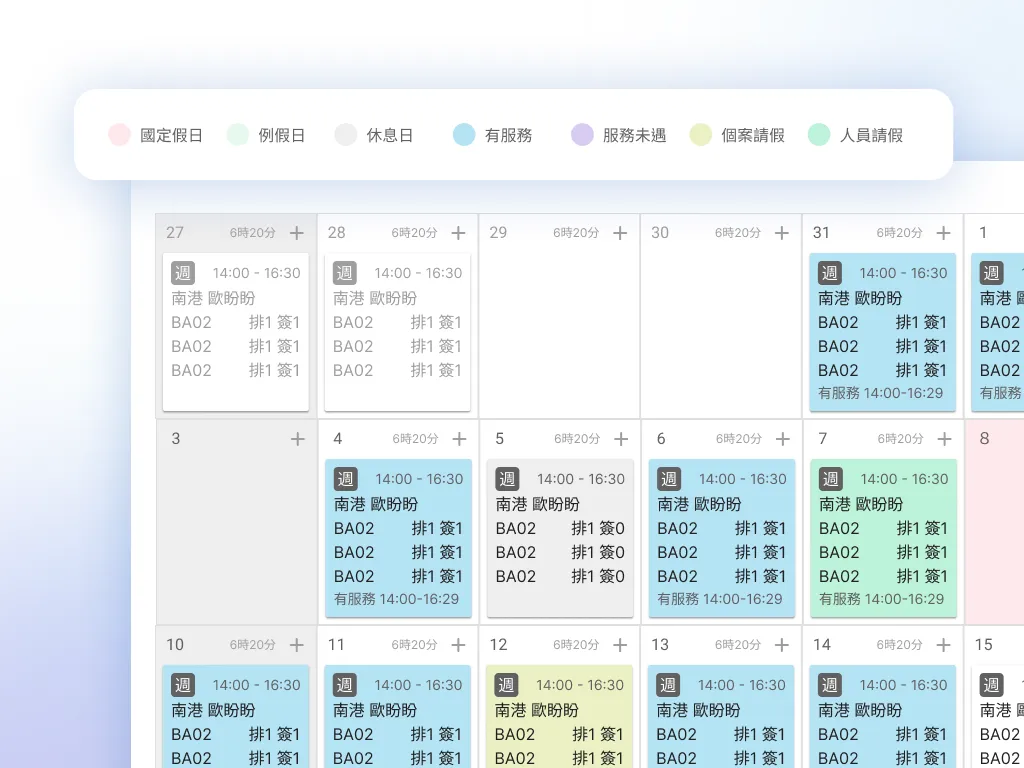Viewport: 1024px width, 768px height.
Task: Click the 6時20分 total on day 29
Action: [x=576, y=233]
